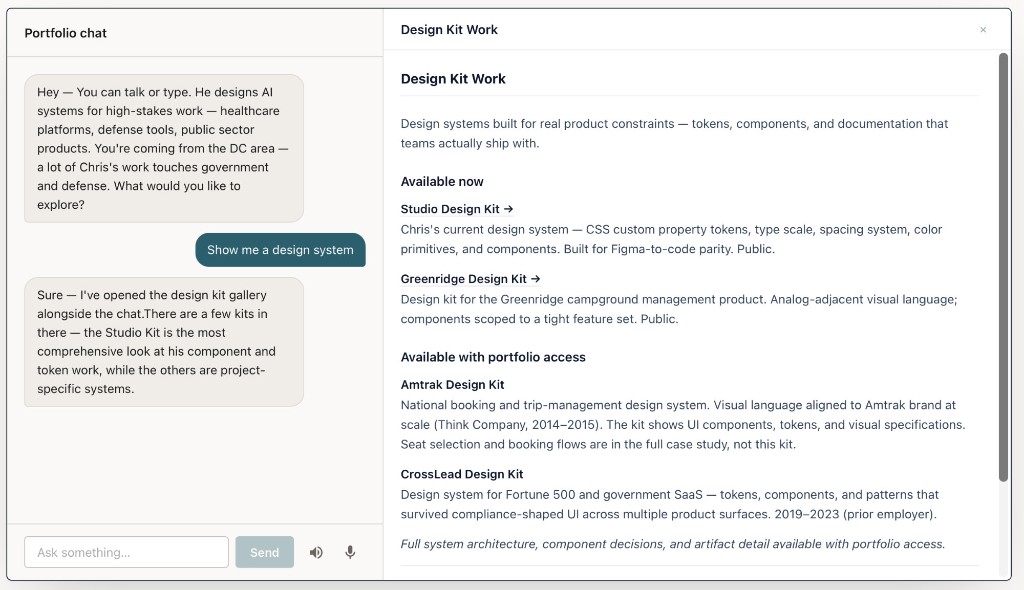Screen dimensions: 1024x590
Task: Click 'Available with portfolio access' heading
Action: click(x=493, y=357)
